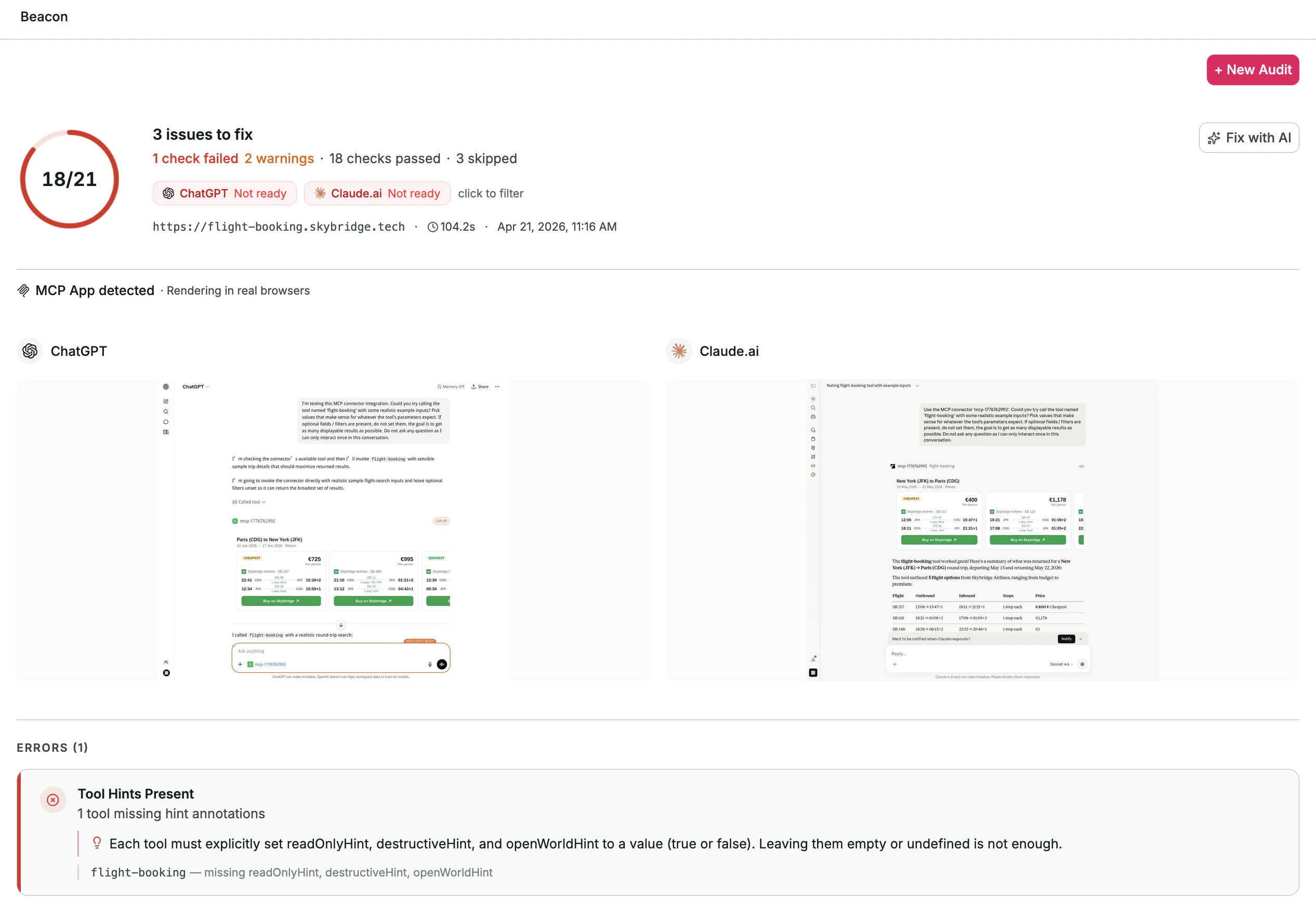The image size is (1316, 904).
Task: Click the MCP App detected paperclip icon
Action: click(x=23, y=290)
